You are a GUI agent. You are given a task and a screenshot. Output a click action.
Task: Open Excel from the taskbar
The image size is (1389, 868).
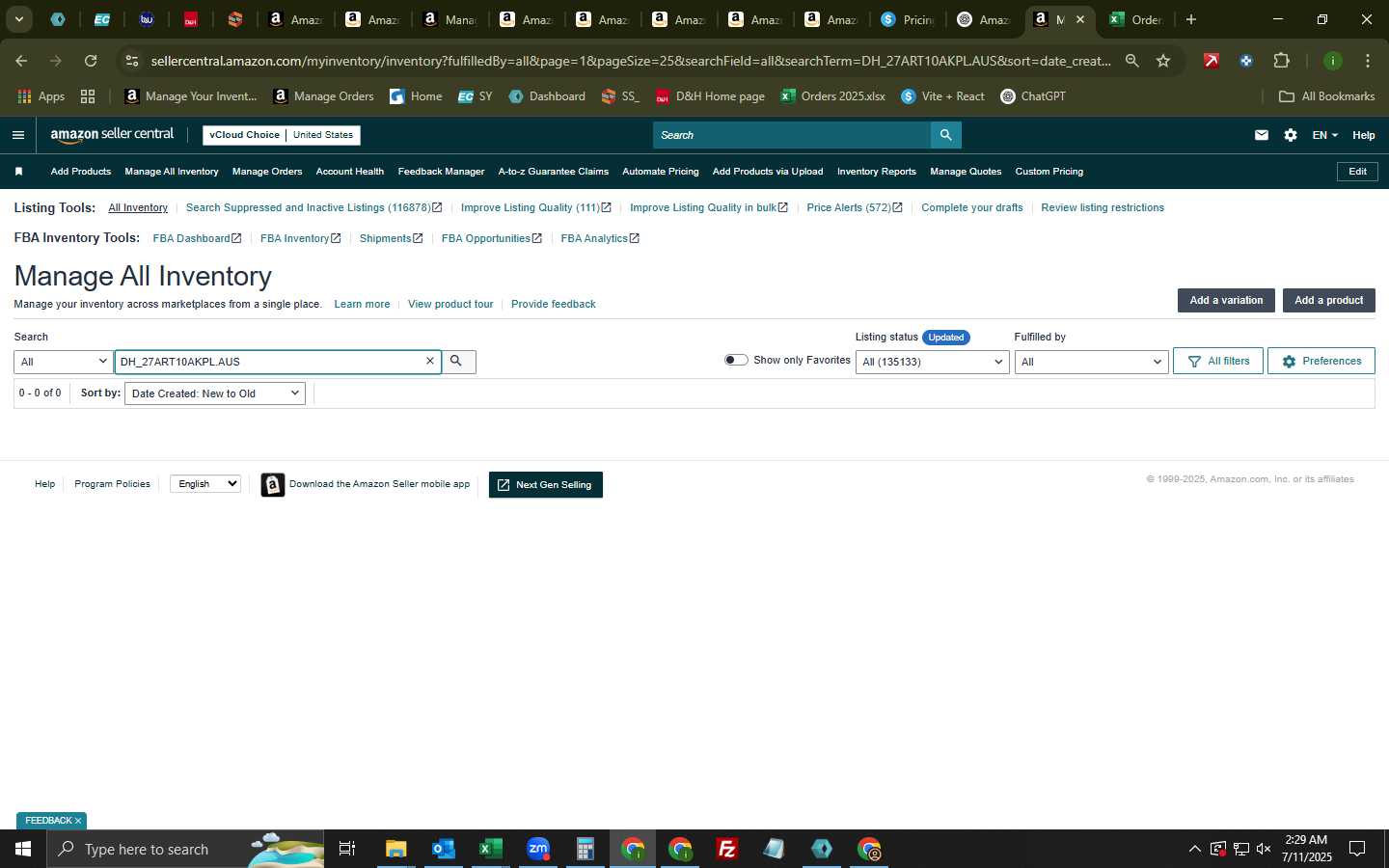click(490, 849)
